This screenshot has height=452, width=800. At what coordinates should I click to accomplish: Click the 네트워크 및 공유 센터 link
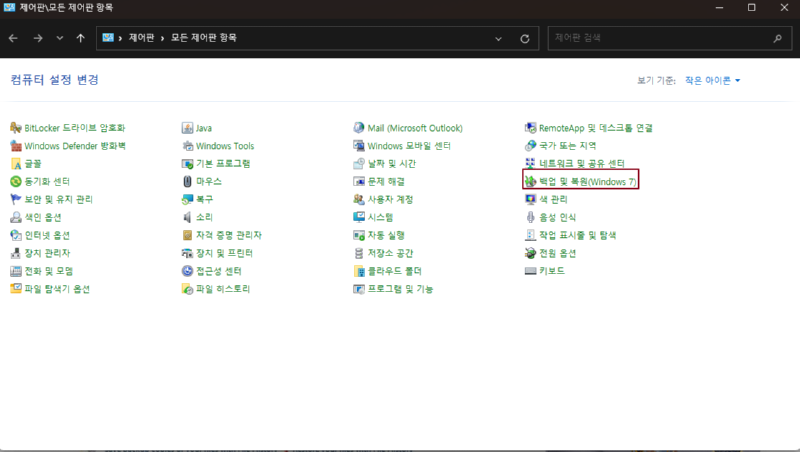[581, 163]
